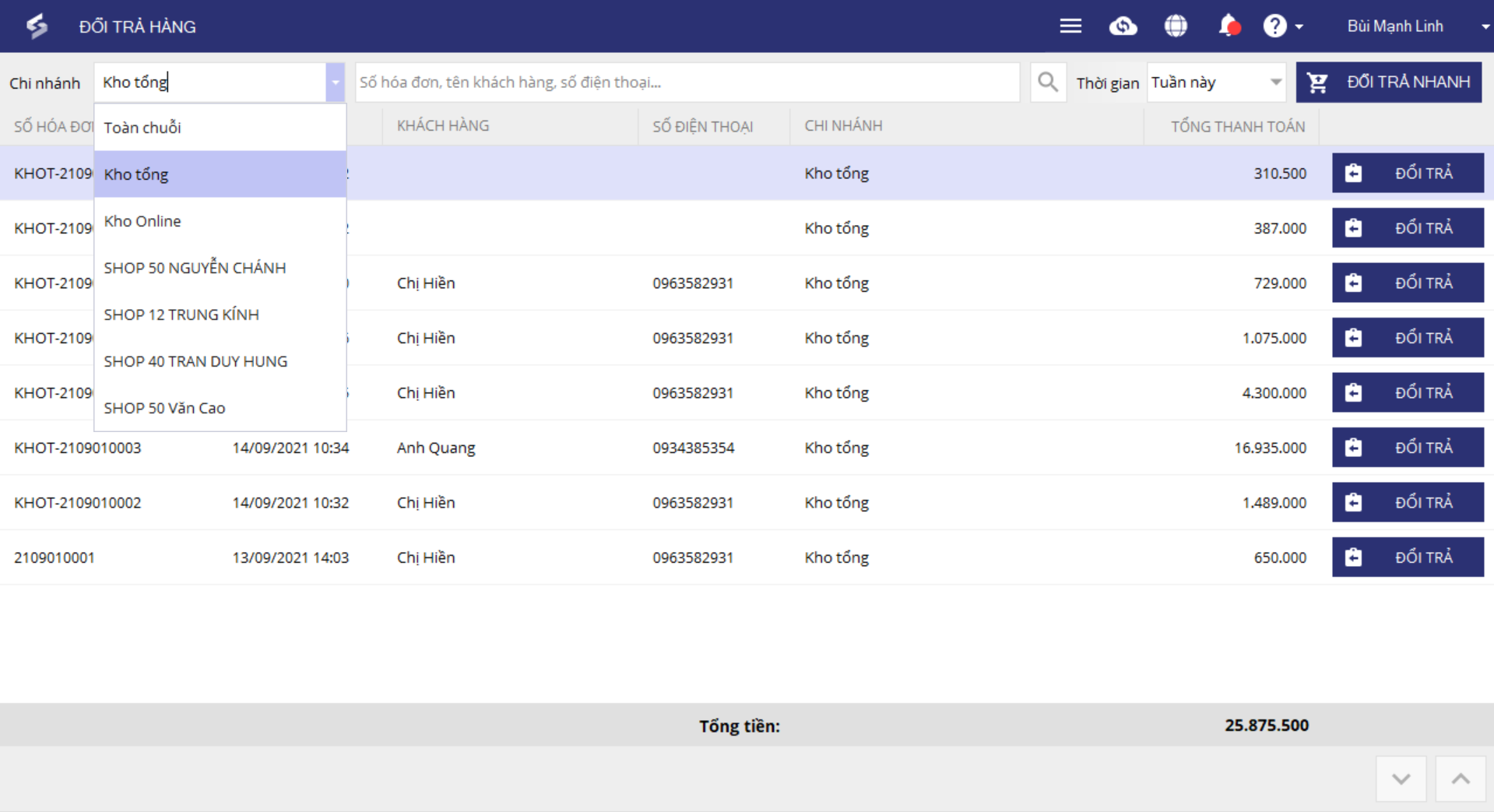
Task: Click ĐỔI TRẢ text for 16.935.000 row
Action: [1424, 448]
